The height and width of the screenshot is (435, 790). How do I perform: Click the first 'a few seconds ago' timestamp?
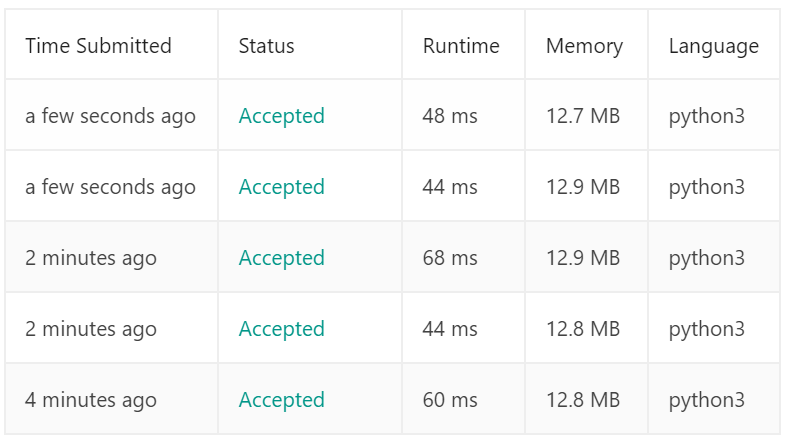(x=110, y=116)
